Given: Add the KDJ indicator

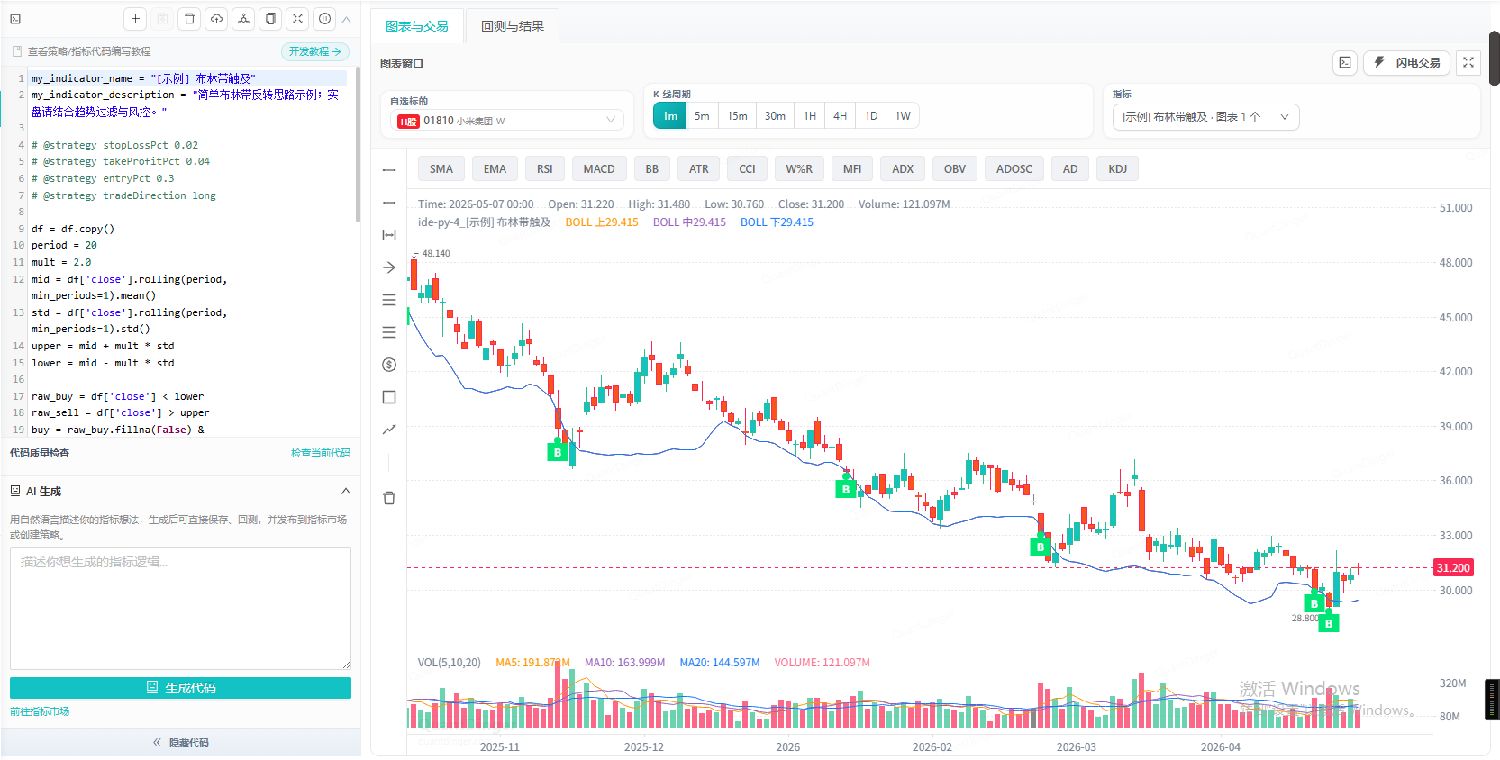Looking at the screenshot, I should click(x=1117, y=169).
